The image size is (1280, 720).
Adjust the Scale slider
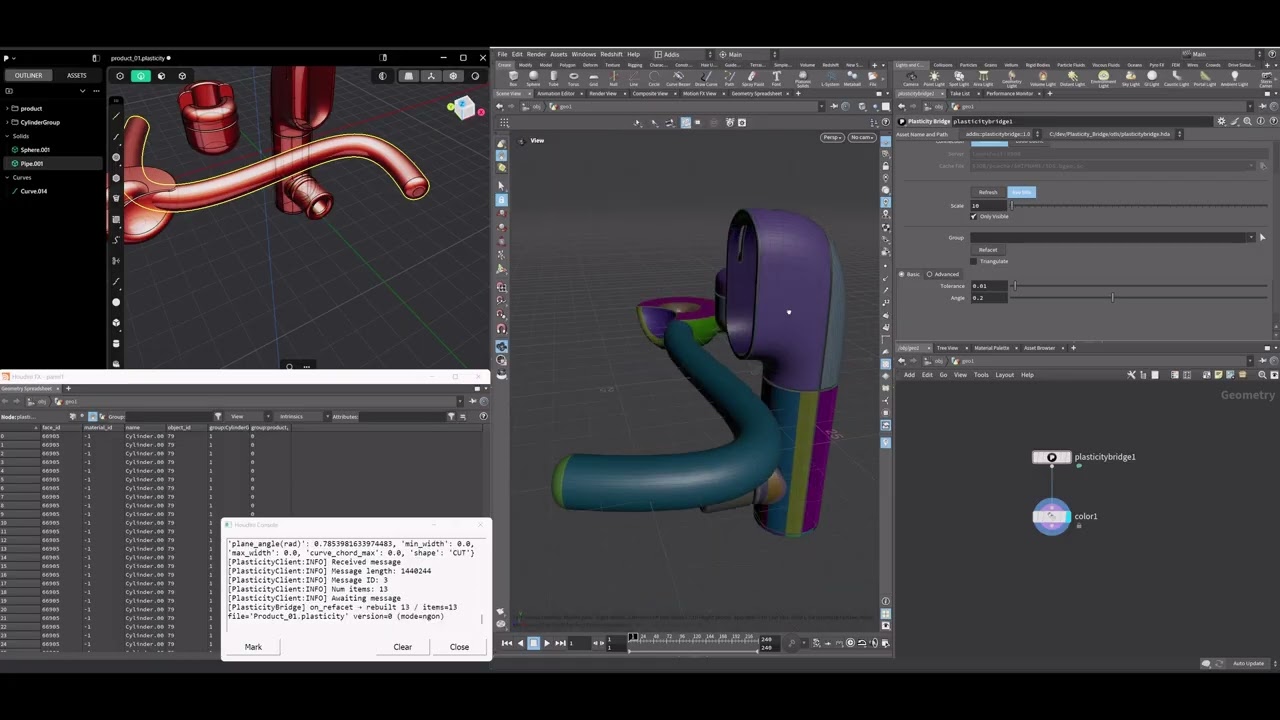pos(1140,205)
